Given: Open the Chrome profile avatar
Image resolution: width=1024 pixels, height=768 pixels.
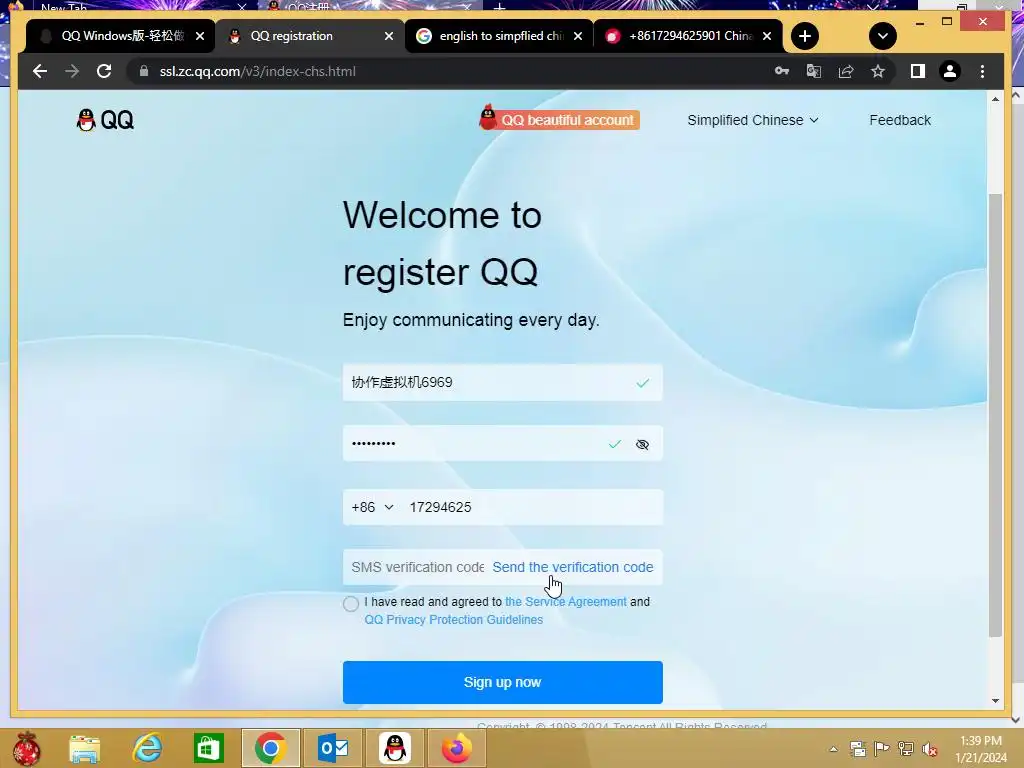Looking at the screenshot, I should [950, 71].
